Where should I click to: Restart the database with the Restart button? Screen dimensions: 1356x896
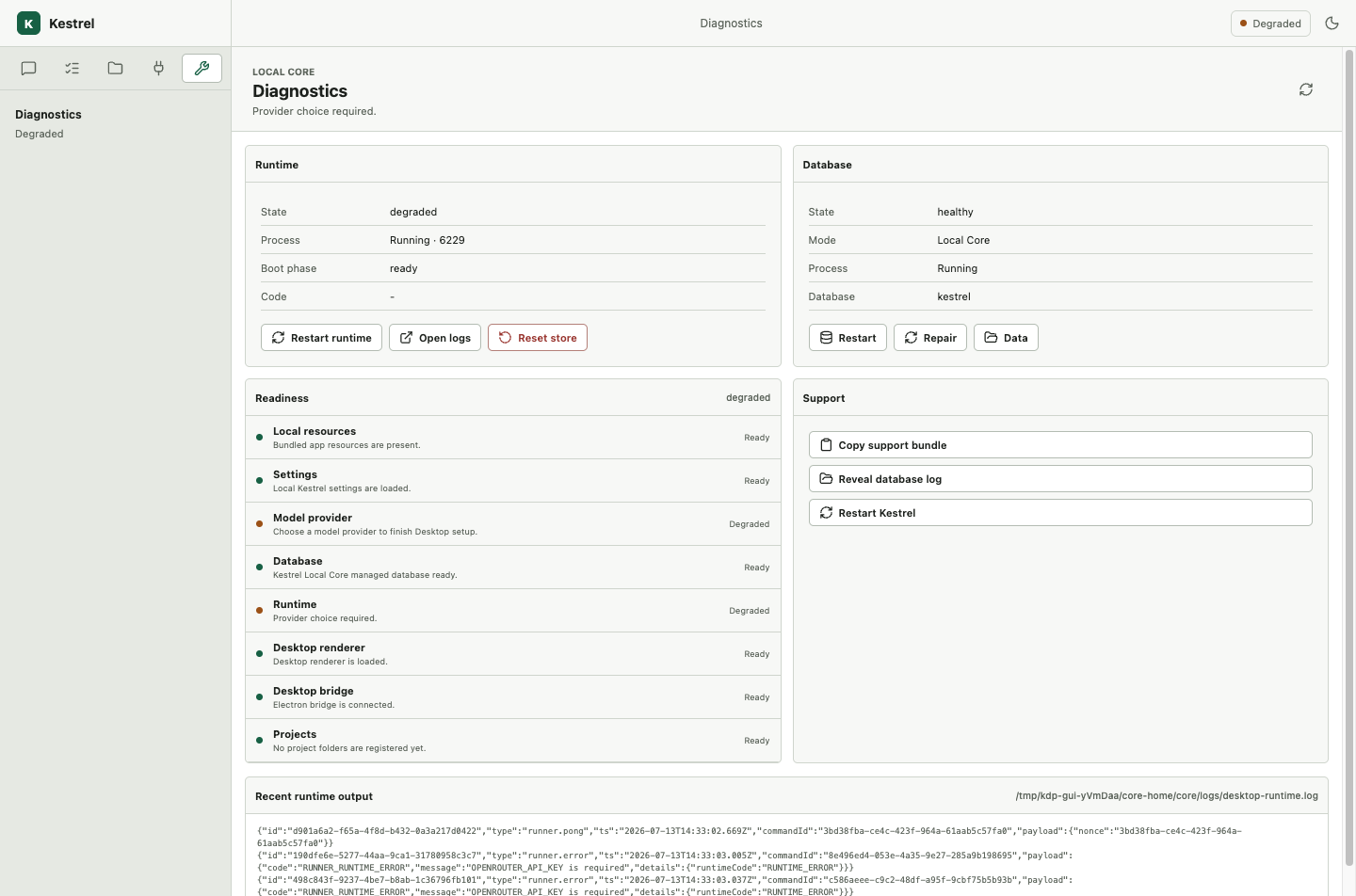[847, 338]
